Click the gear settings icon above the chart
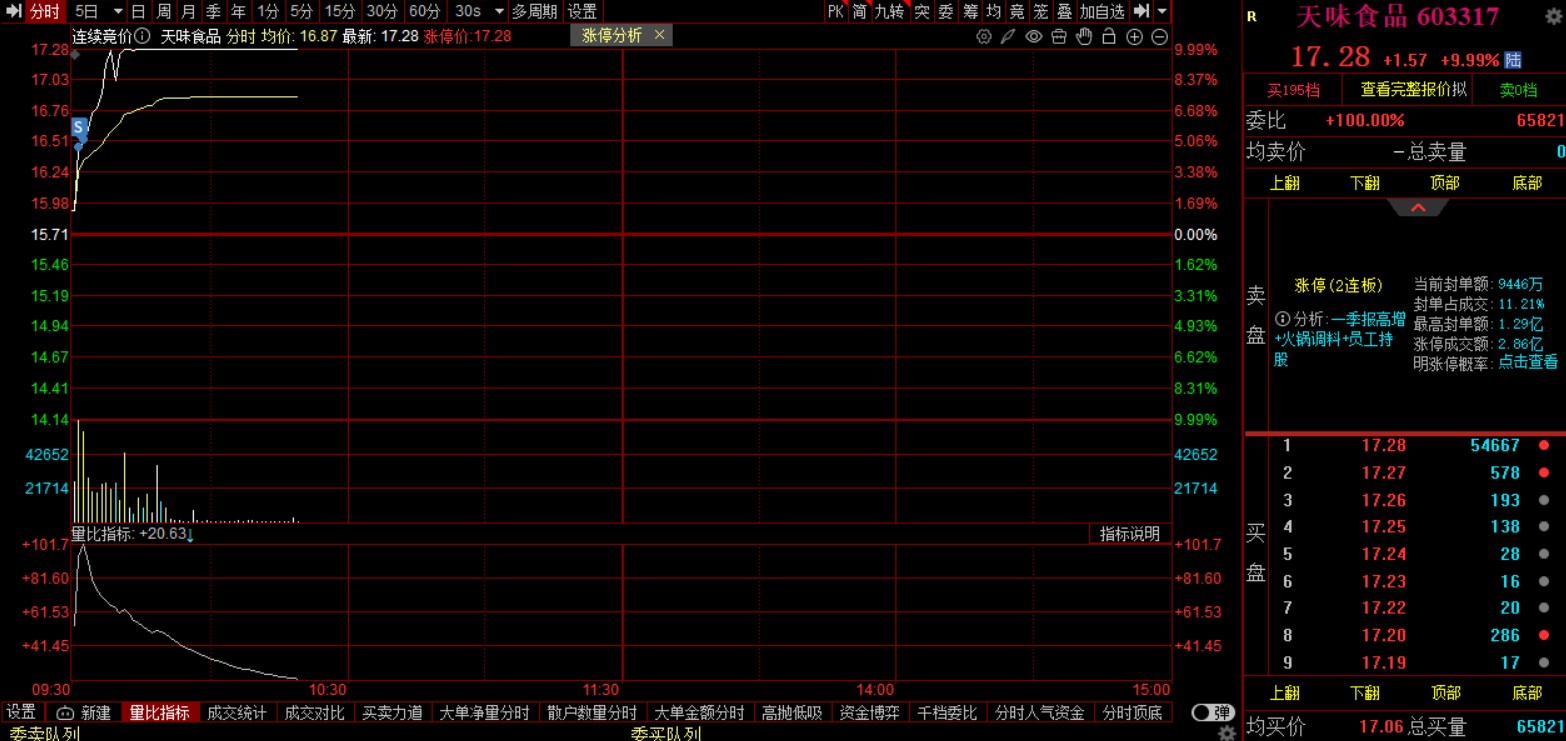 click(984, 37)
